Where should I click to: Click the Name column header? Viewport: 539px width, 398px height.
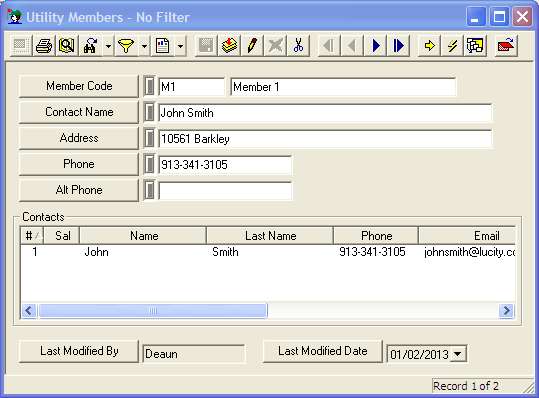[143, 235]
